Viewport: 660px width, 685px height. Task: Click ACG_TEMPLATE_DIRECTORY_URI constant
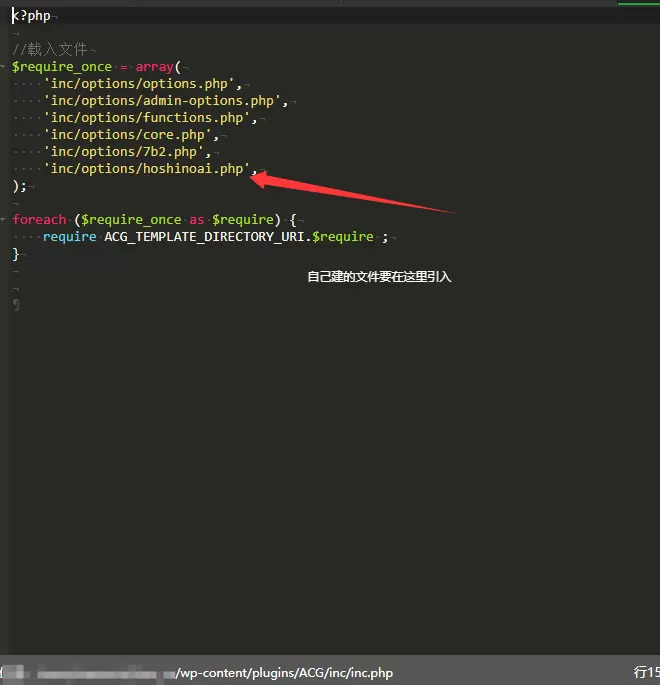[x=204, y=237]
